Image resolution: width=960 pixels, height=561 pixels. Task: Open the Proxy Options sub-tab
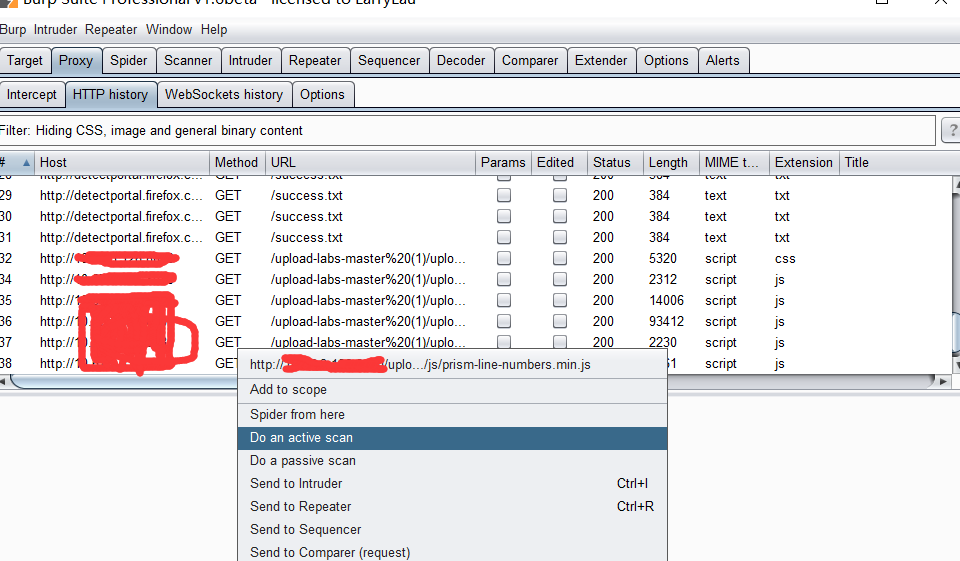(x=323, y=94)
